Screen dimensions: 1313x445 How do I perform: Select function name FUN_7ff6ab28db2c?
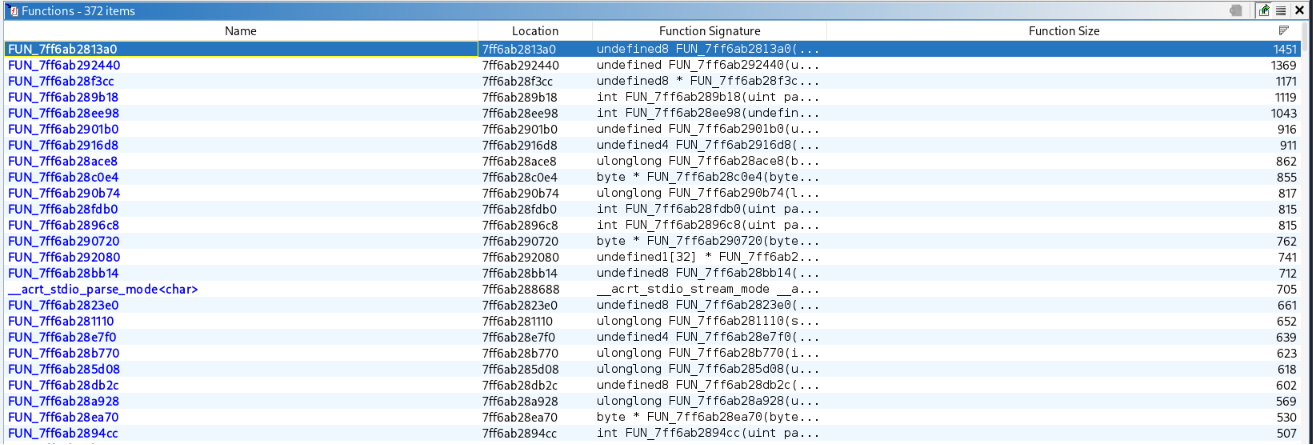coord(63,385)
